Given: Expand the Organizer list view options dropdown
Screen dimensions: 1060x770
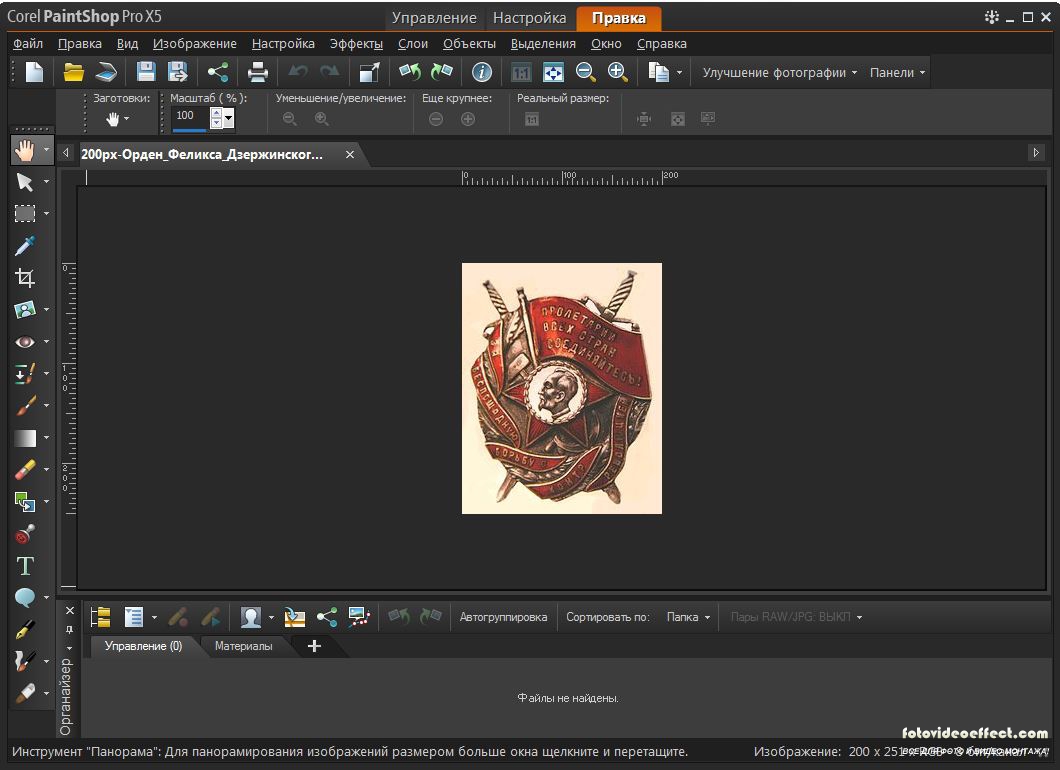Looking at the screenshot, I should (x=154, y=617).
